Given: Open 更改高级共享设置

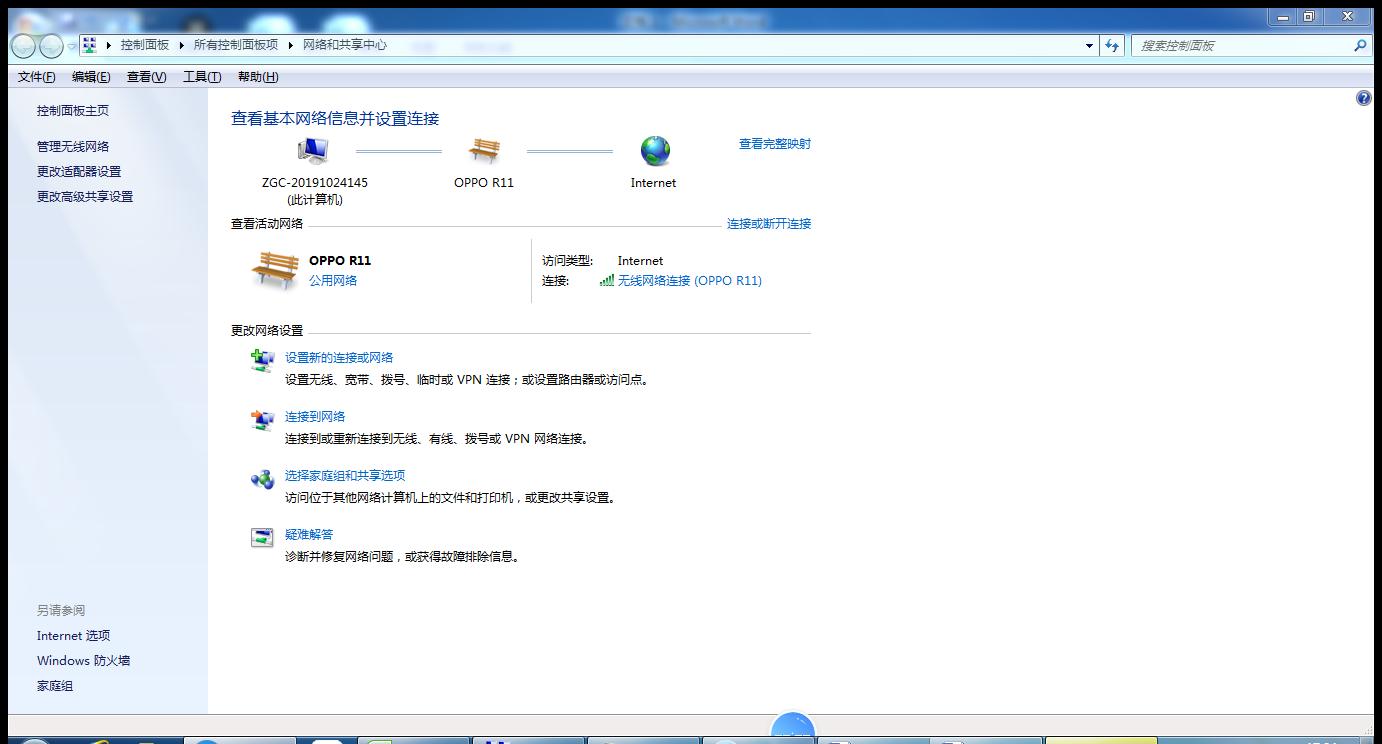Looking at the screenshot, I should pyautogui.click(x=83, y=196).
